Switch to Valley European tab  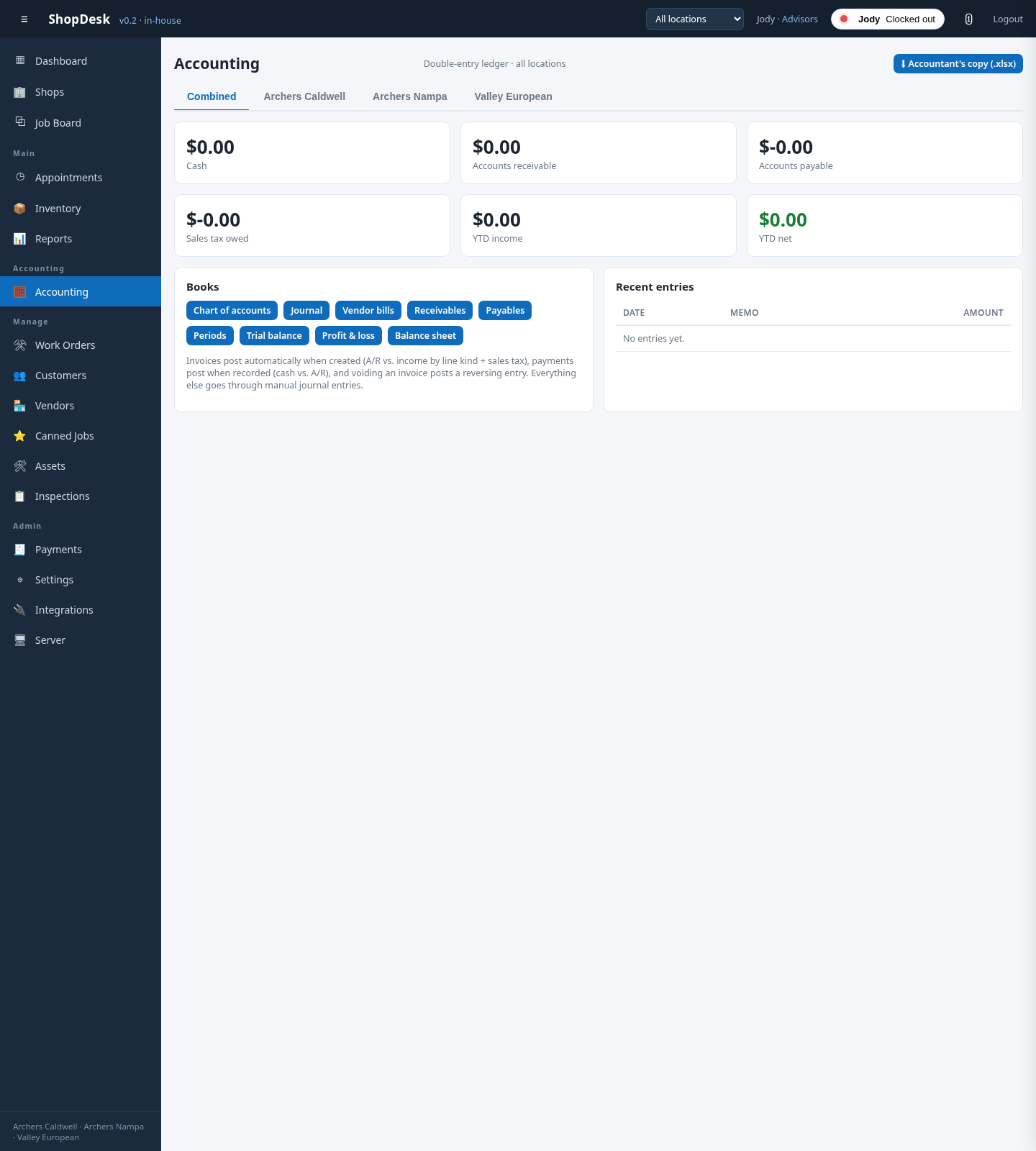[514, 96]
